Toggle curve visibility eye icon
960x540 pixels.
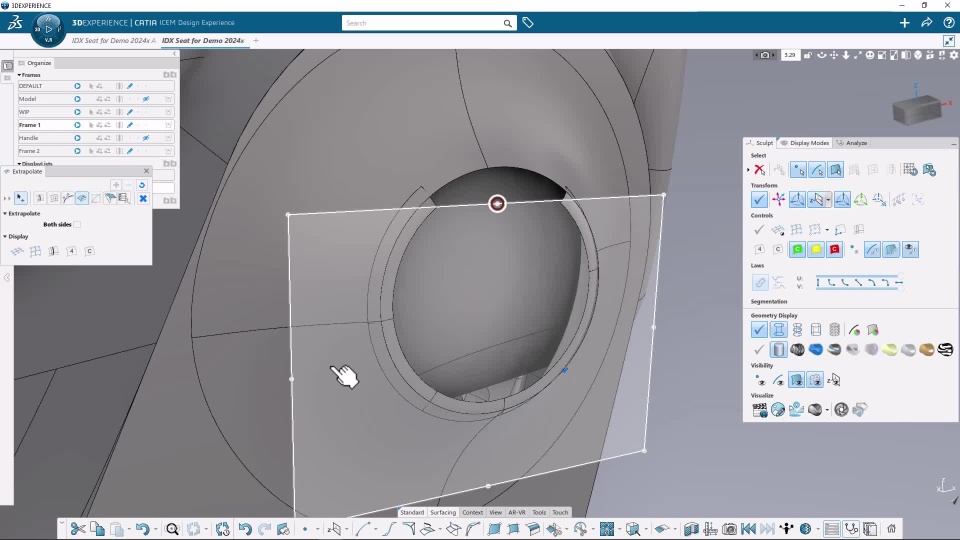778,380
